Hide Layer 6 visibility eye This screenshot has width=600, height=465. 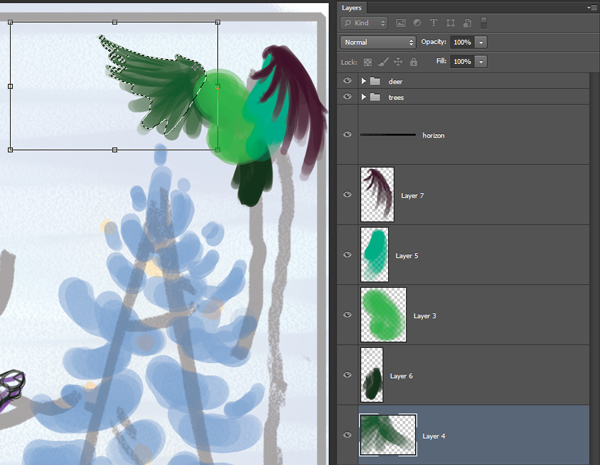347,375
